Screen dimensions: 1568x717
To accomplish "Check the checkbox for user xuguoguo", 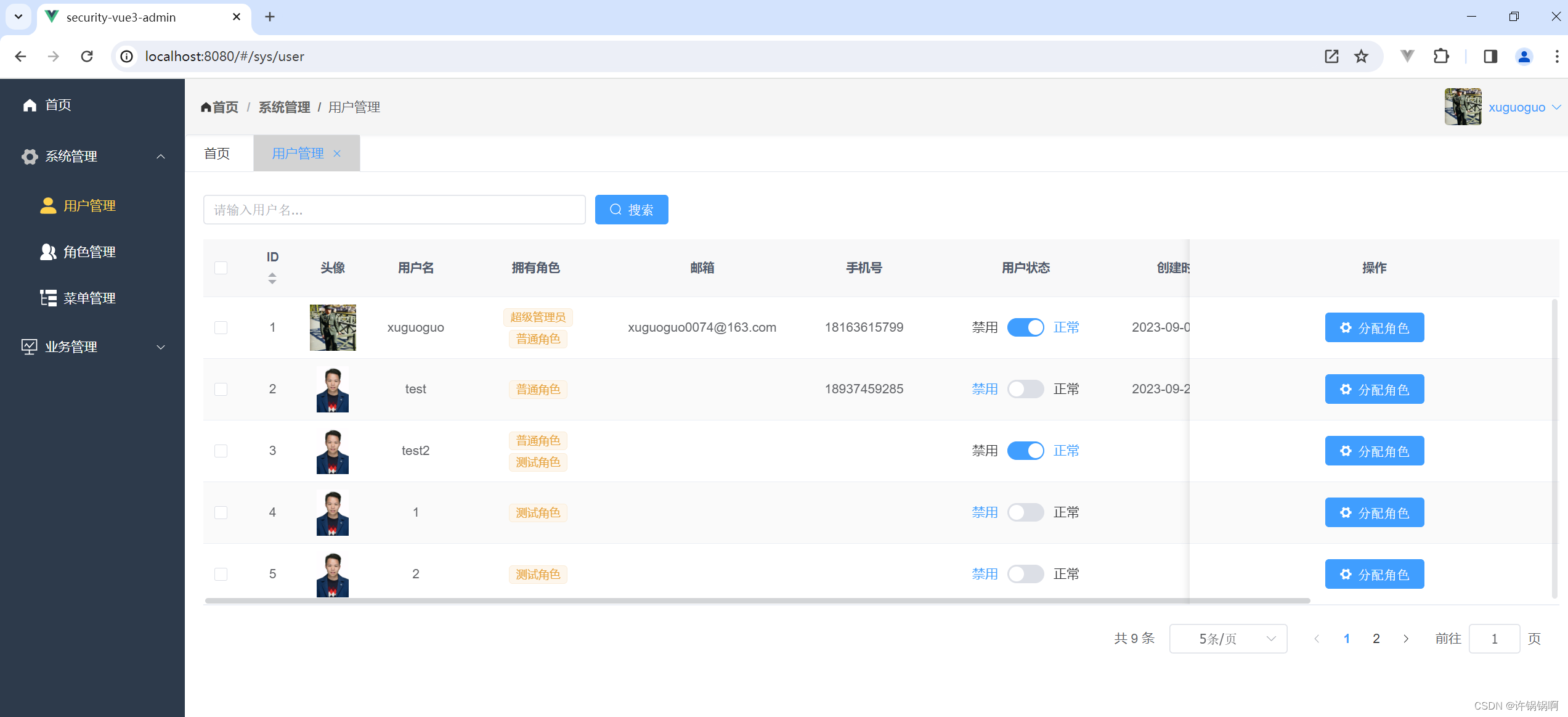I will click(221, 327).
